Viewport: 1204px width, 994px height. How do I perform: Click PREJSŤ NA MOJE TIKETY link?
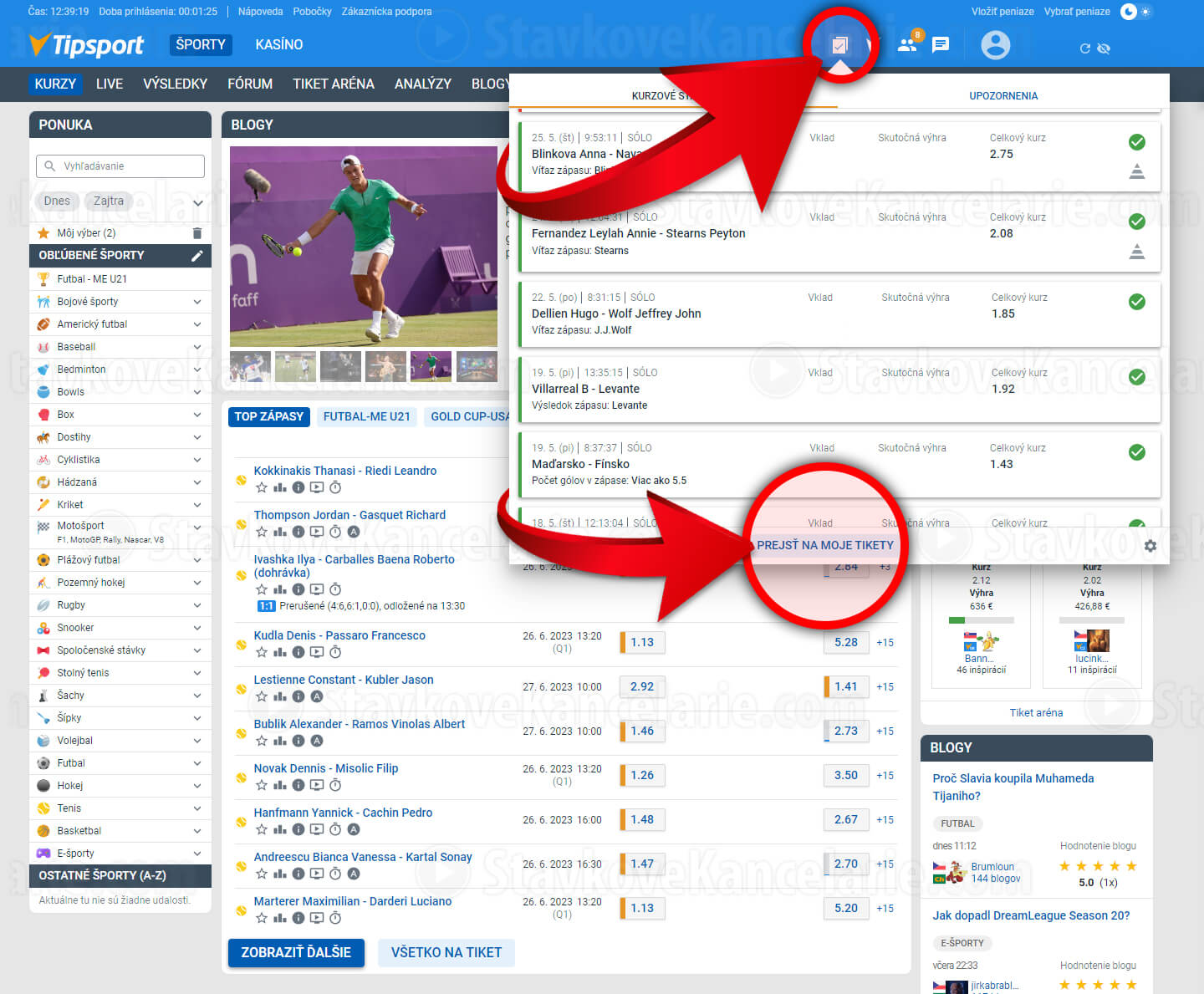click(825, 545)
